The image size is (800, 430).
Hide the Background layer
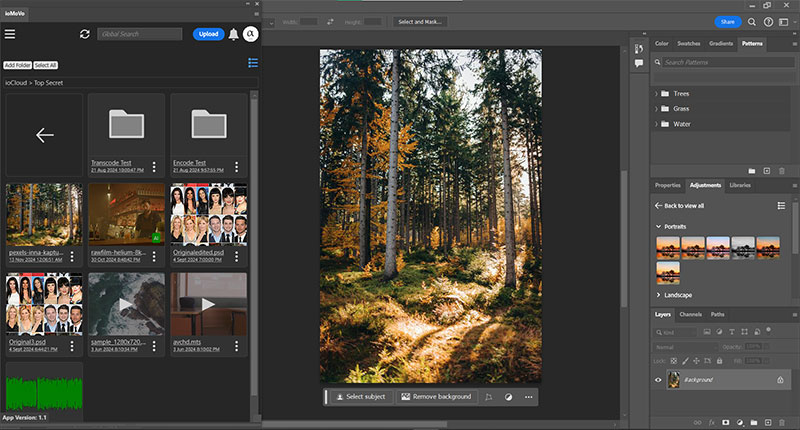658,380
